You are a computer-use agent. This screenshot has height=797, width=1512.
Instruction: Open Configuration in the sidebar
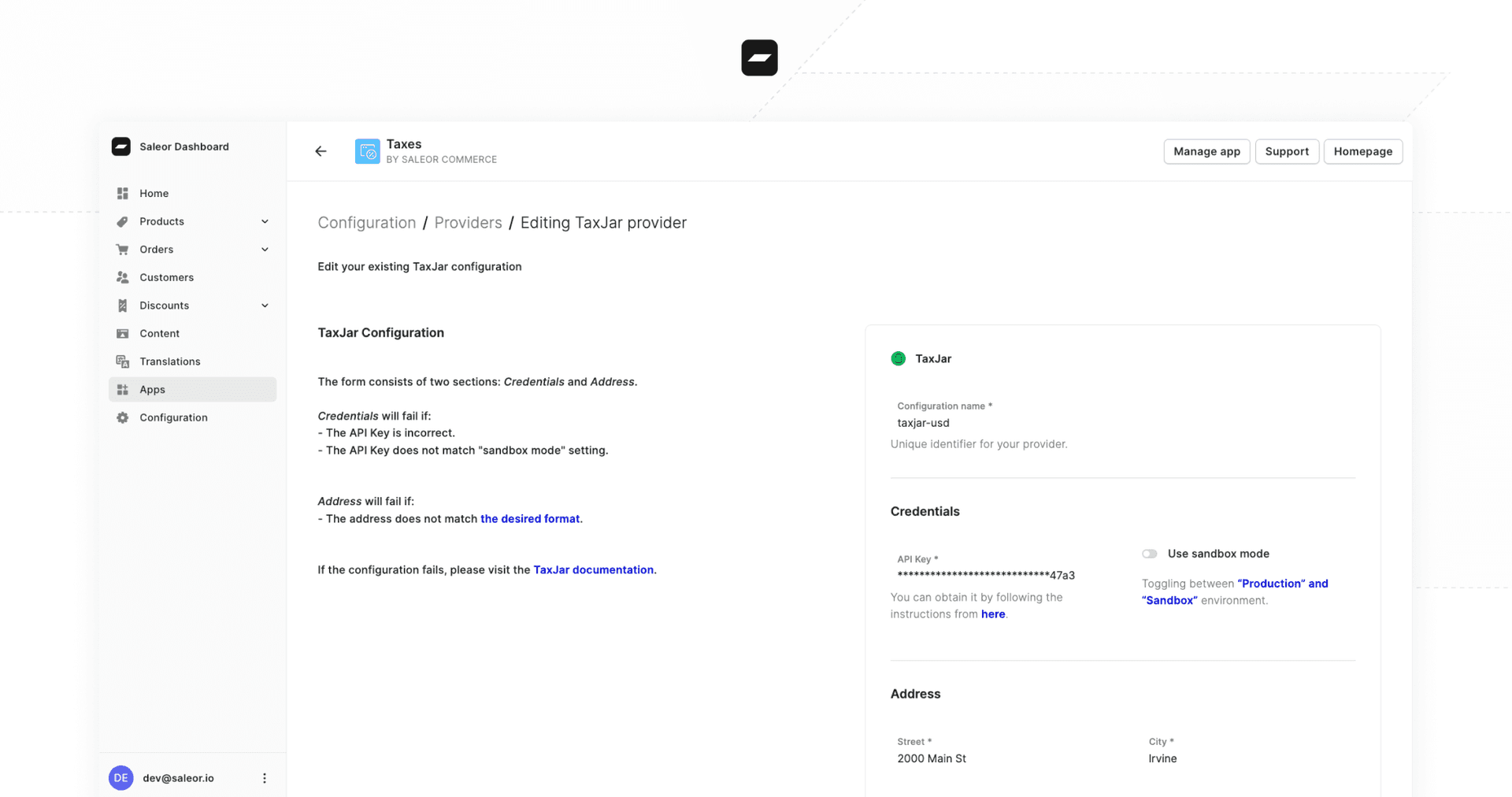(x=193, y=417)
